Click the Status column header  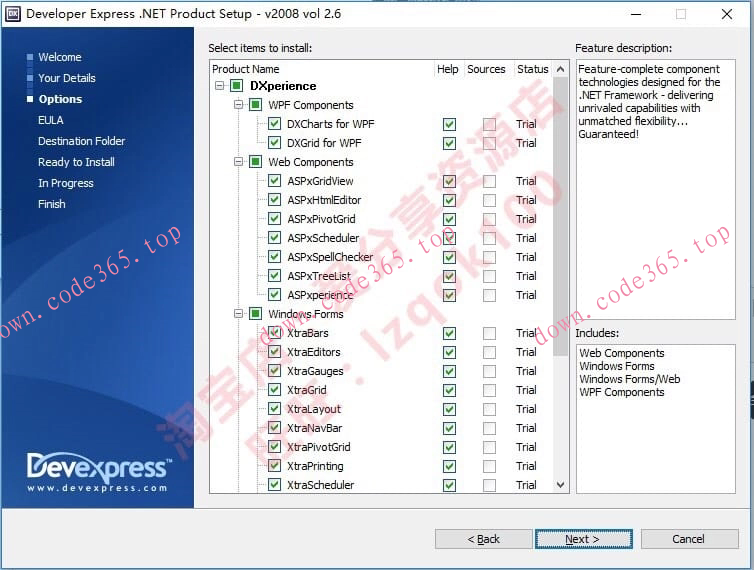(x=533, y=69)
